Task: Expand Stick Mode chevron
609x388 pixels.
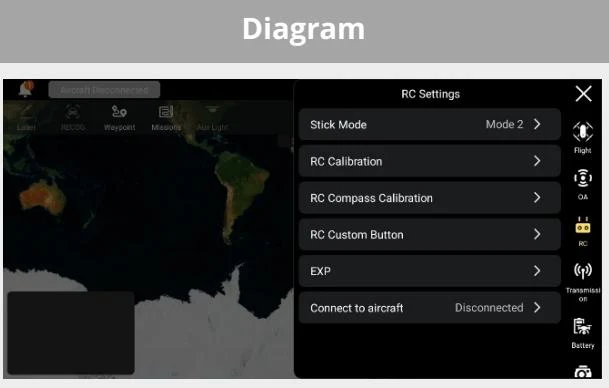Action: click(x=537, y=124)
